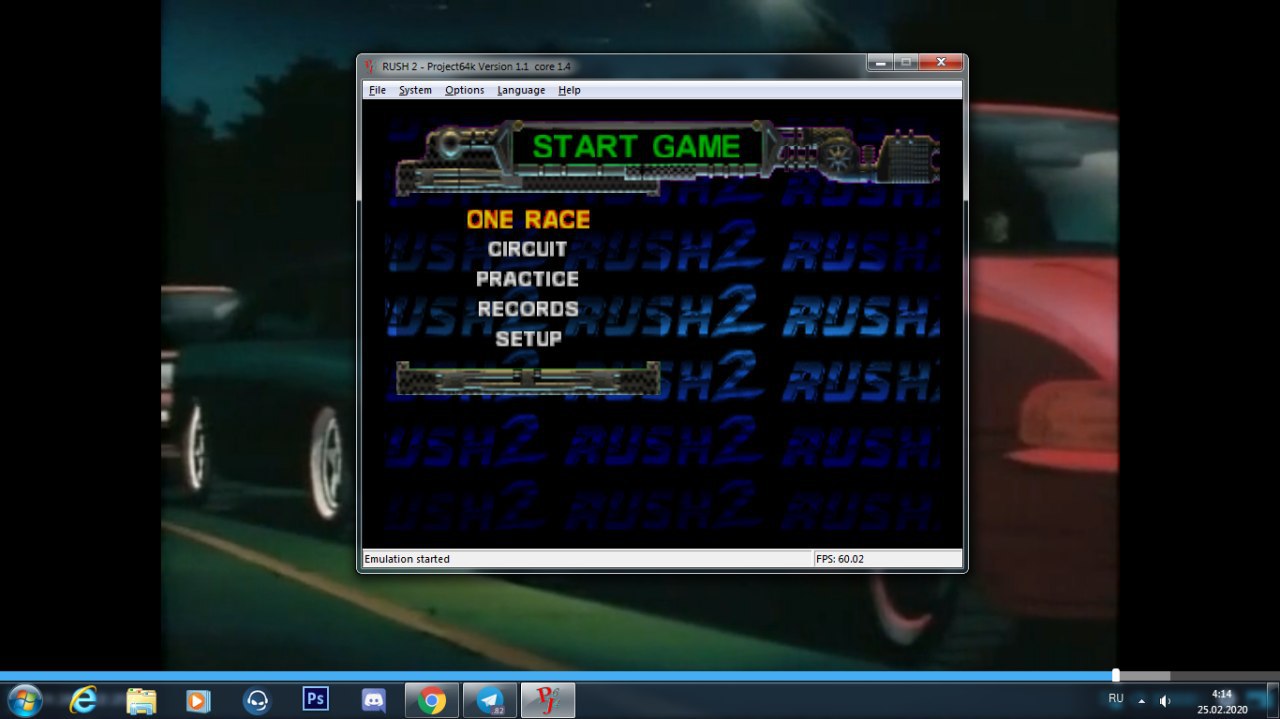Open SETUP in game menu
Image resolution: width=1280 pixels, height=719 pixels.
[x=528, y=339]
